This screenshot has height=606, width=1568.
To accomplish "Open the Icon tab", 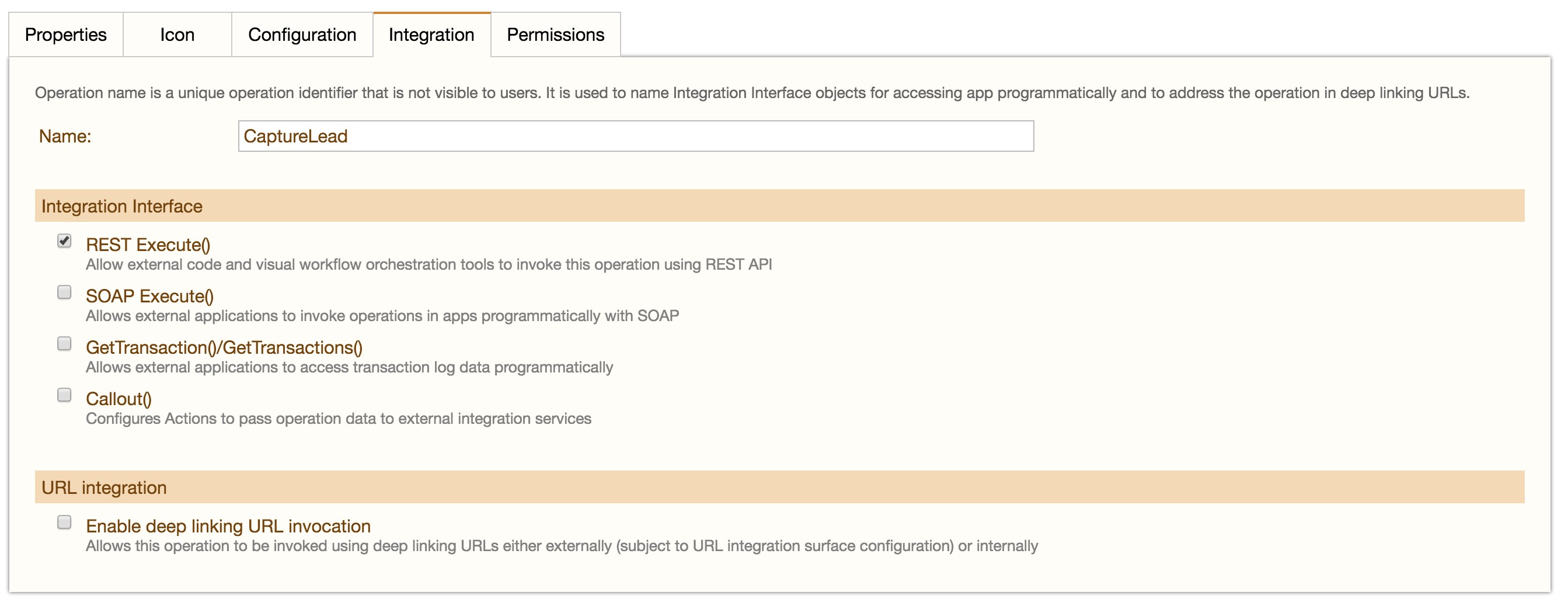I will [x=176, y=34].
